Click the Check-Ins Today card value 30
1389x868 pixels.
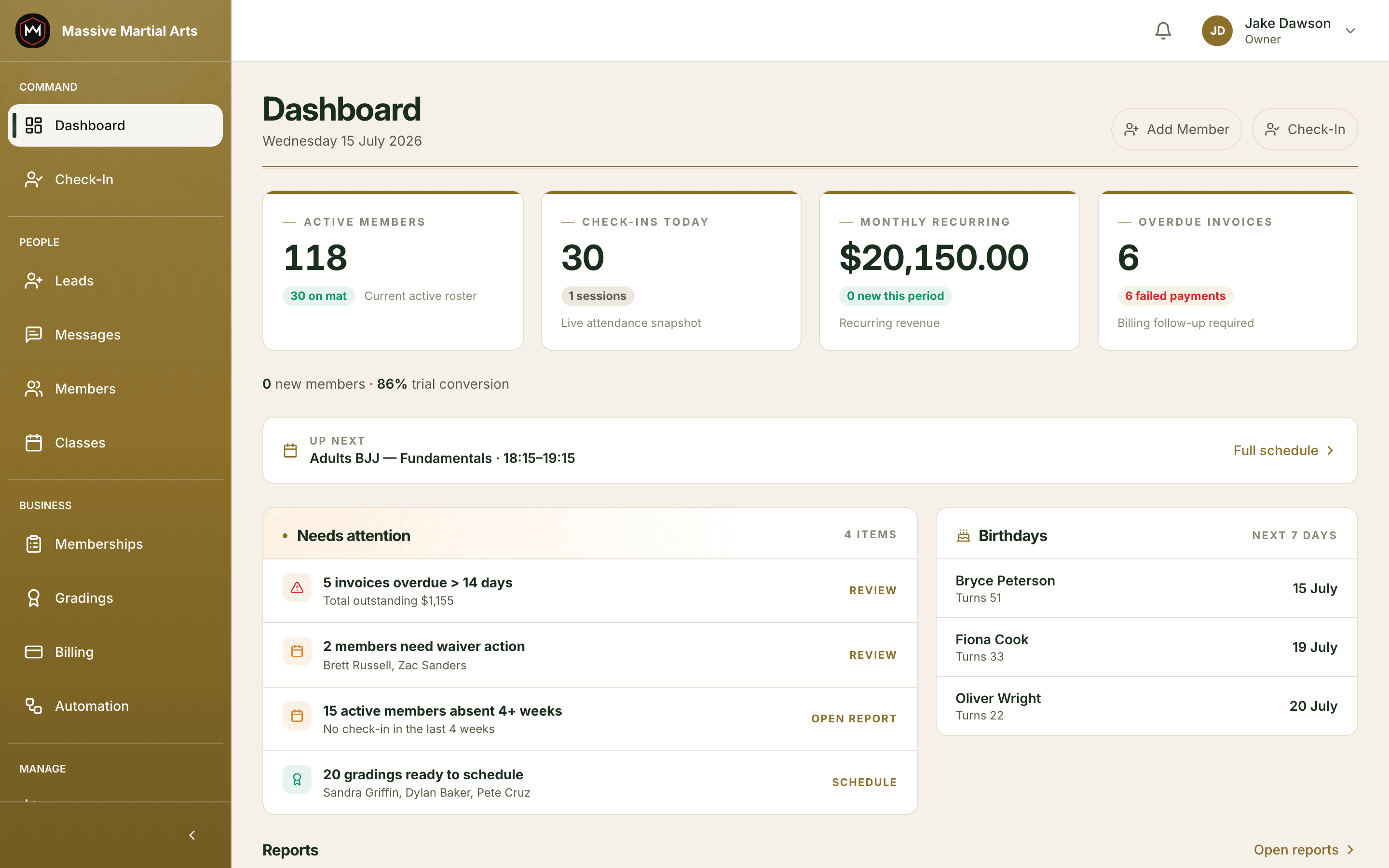click(583, 257)
